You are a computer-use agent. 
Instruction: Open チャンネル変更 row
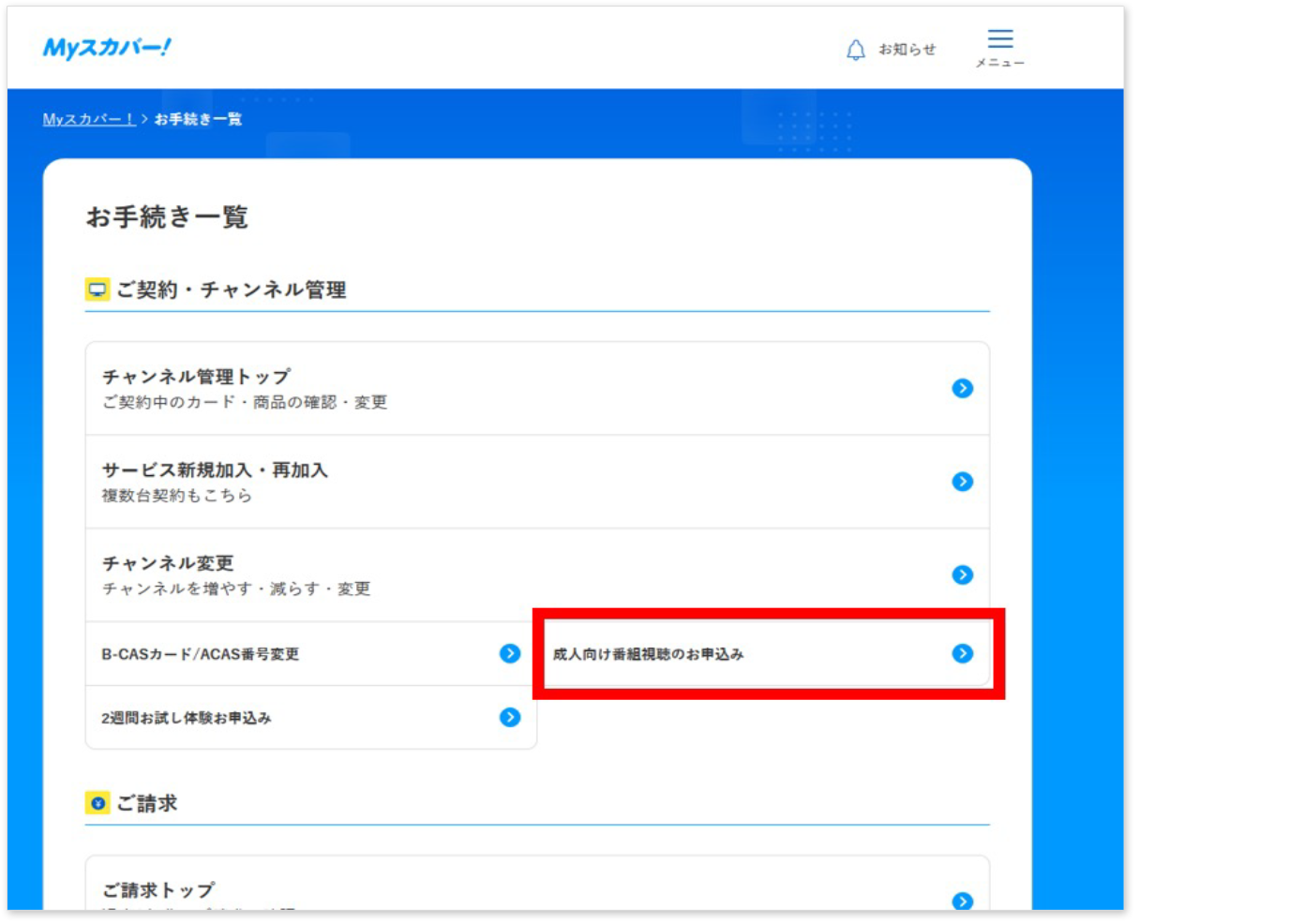coord(537,574)
